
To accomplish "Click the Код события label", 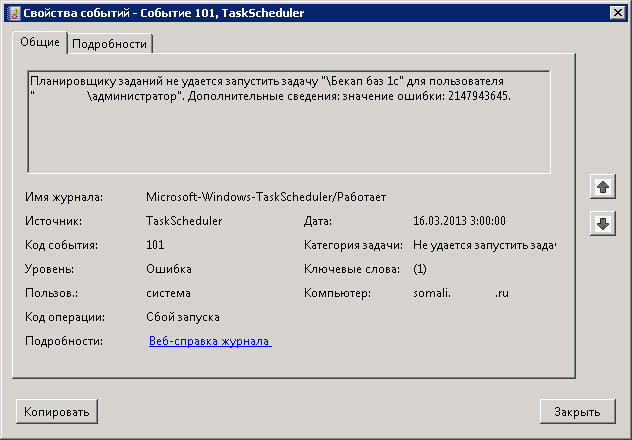I will tap(61, 245).
